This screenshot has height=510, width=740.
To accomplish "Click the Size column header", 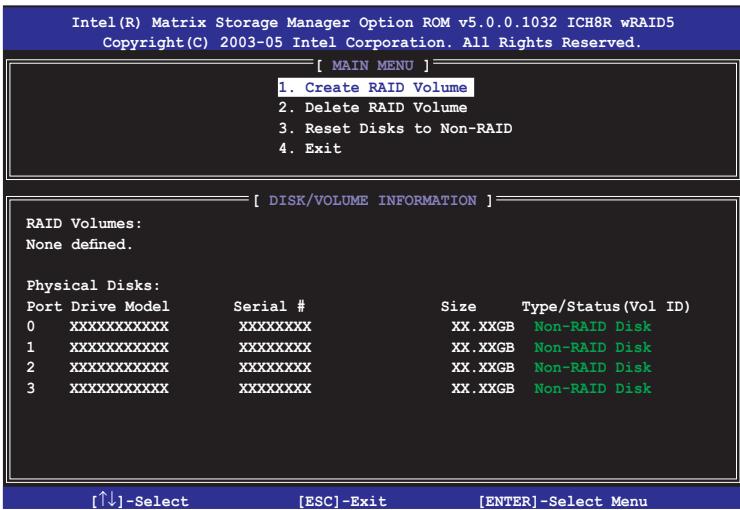I will coord(458,306).
